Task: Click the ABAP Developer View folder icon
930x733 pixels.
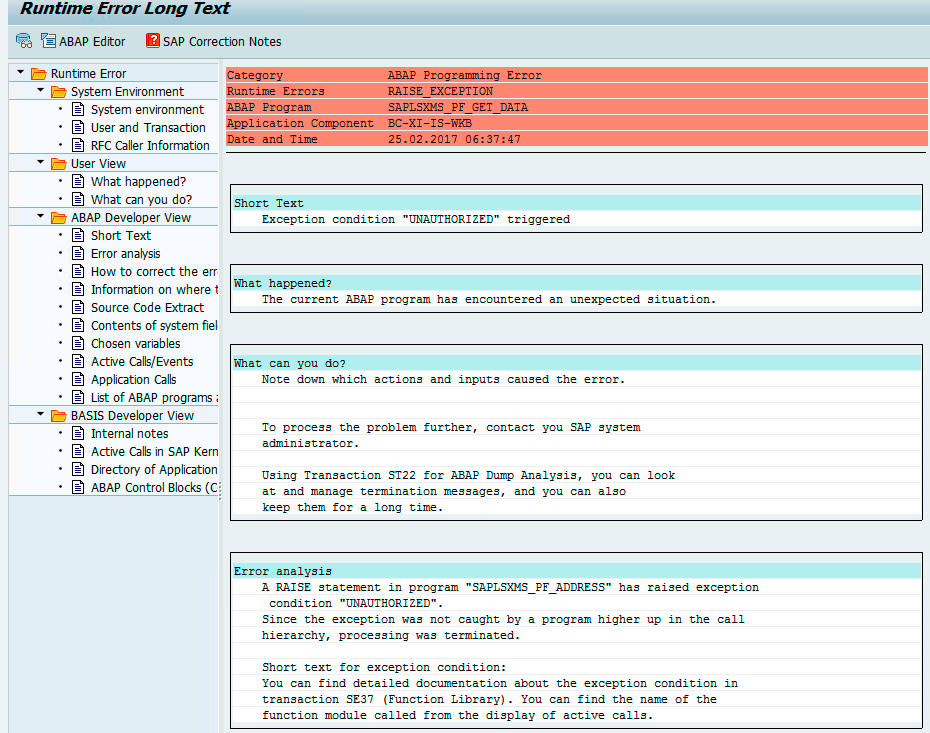Action: click(59, 218)
